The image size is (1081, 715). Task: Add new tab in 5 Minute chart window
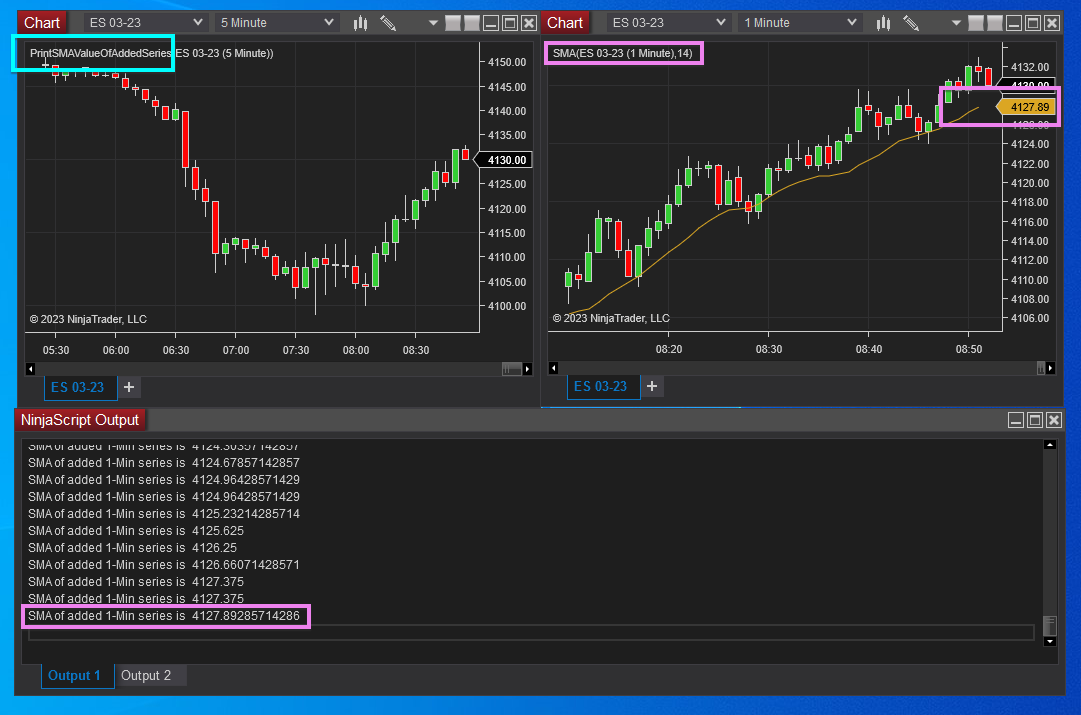(x=129, y=387)
